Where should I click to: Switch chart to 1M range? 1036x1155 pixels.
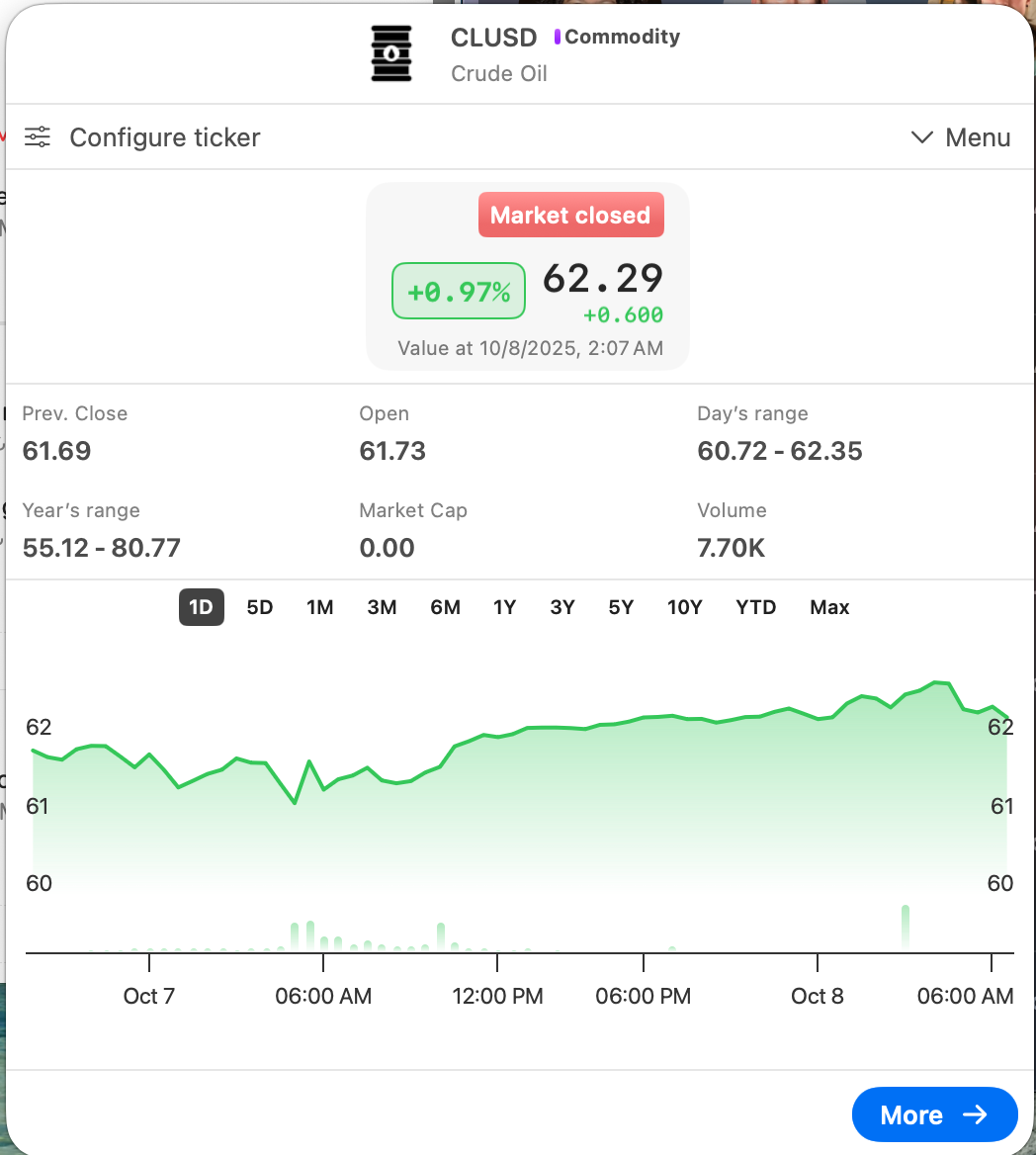click(319, 607)
